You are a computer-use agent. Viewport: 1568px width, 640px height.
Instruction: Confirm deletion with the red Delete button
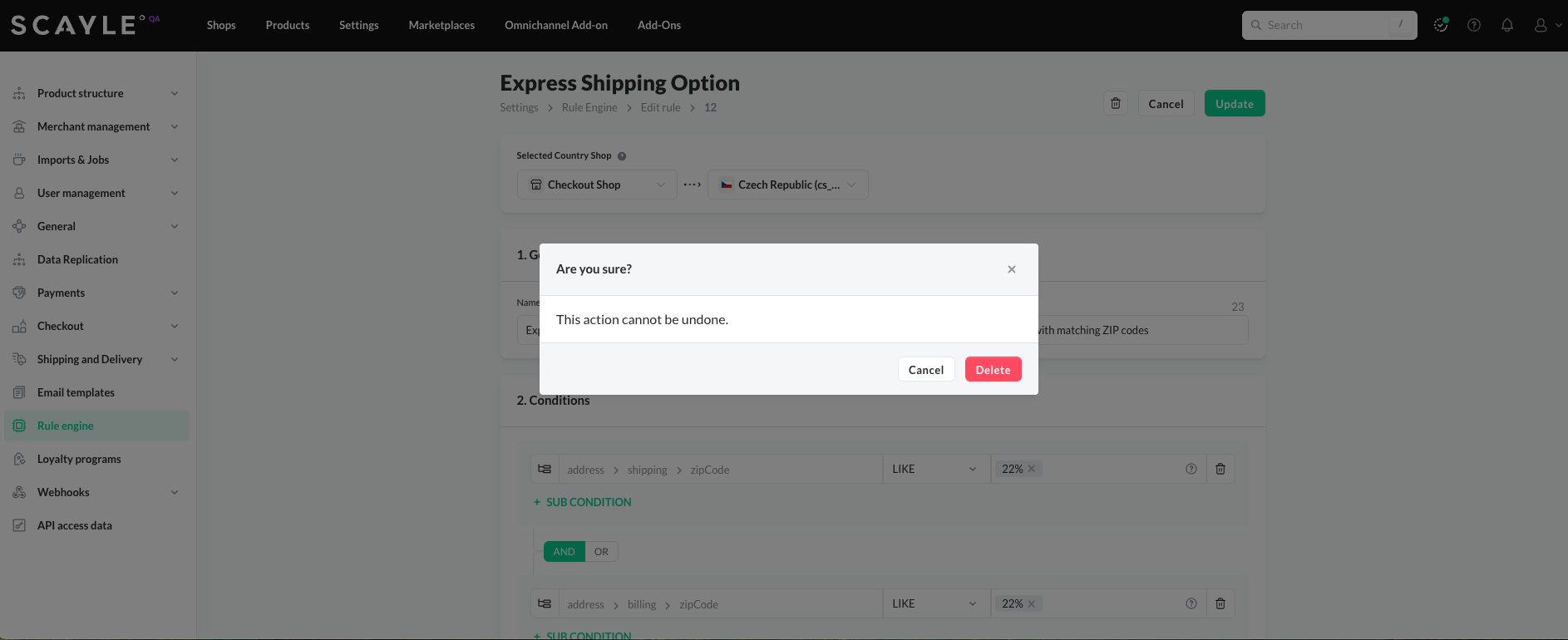click(x=993, y=370)
